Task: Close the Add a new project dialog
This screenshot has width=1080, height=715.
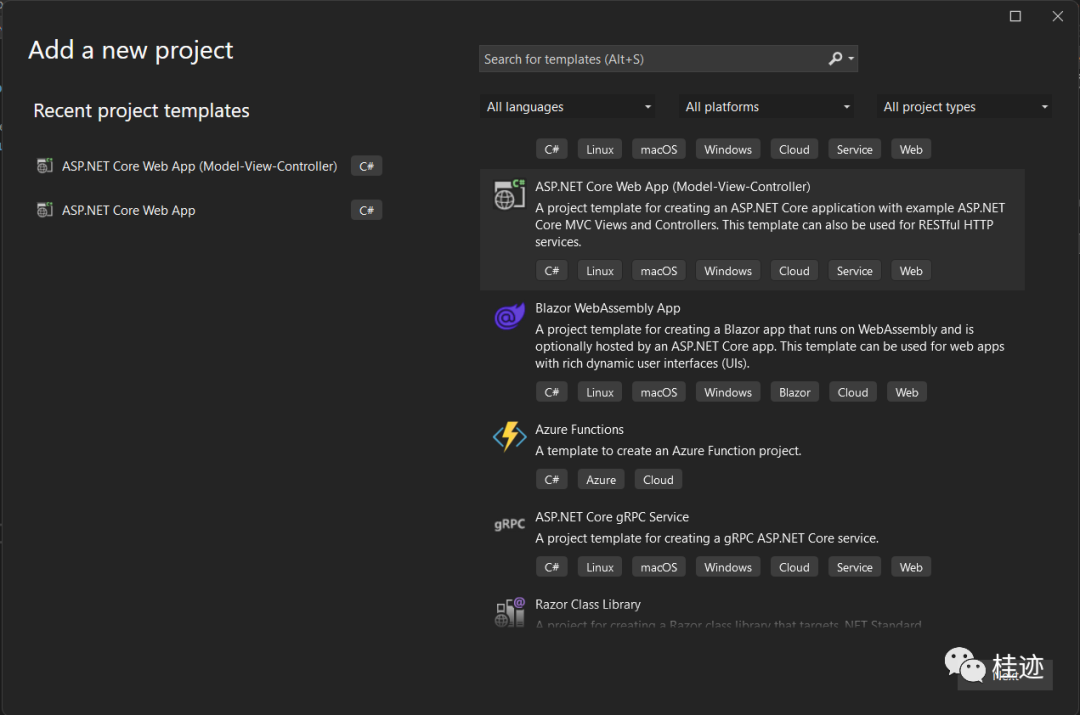Action: (1058, 16)
